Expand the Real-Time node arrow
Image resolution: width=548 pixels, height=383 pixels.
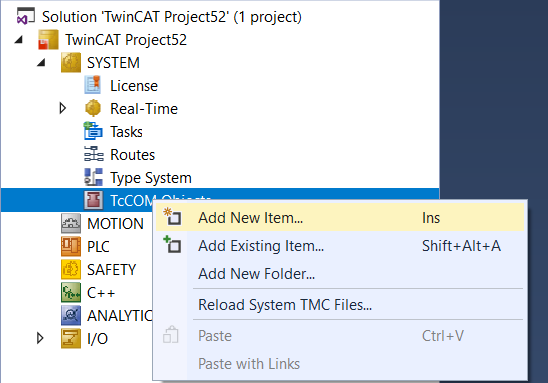[63, 108]
